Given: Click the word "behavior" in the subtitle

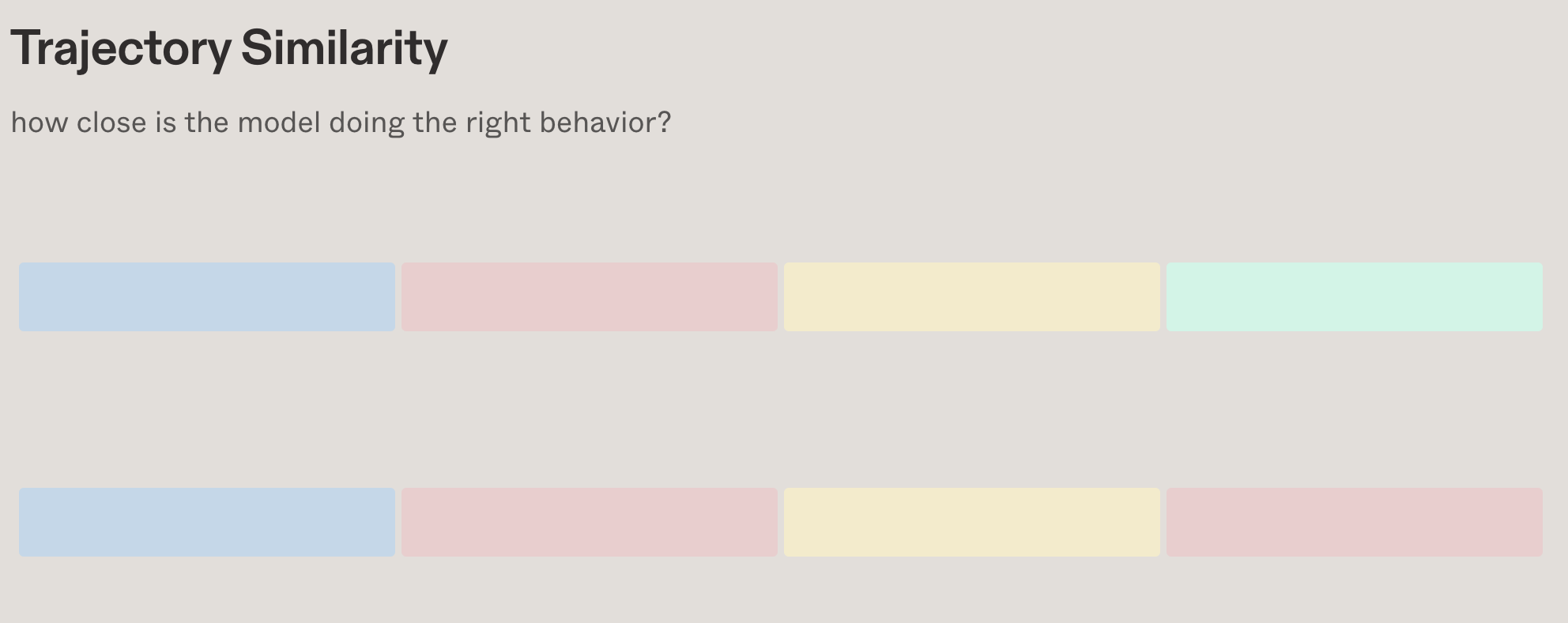Looking at the screenshot, I should [x=597, y=123].
